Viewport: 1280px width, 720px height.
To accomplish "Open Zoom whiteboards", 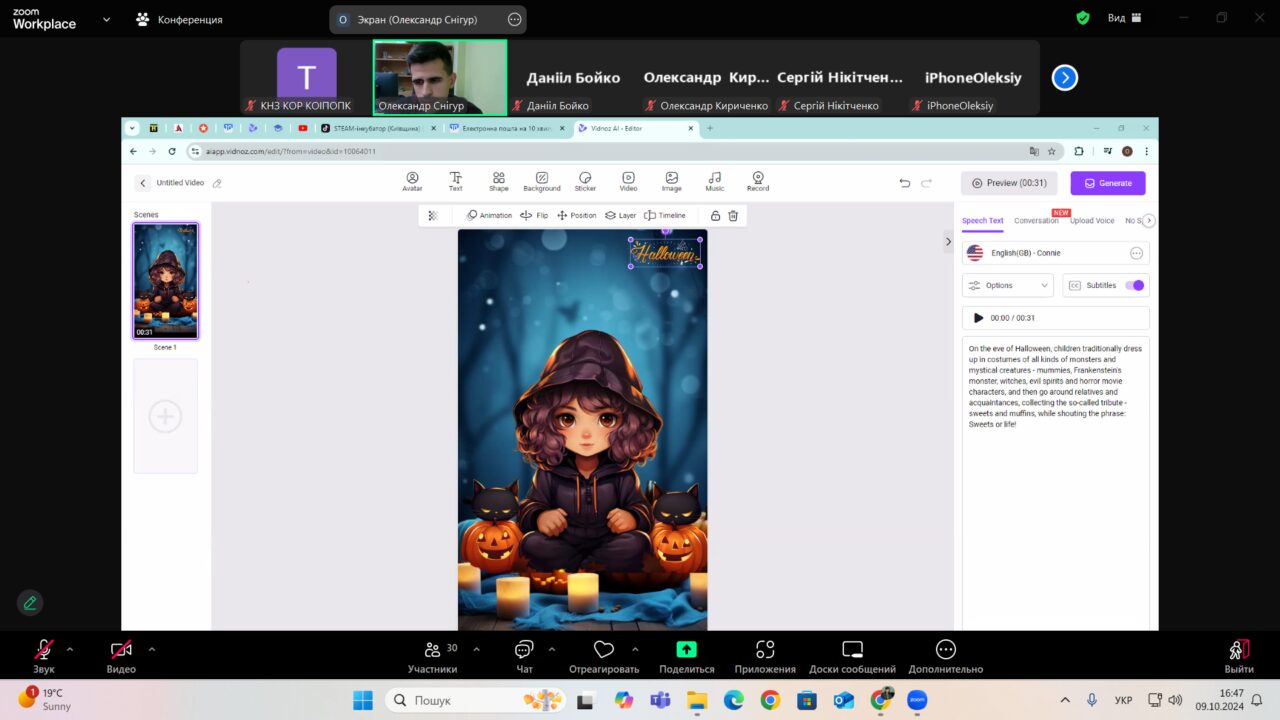I will point(853,655).
